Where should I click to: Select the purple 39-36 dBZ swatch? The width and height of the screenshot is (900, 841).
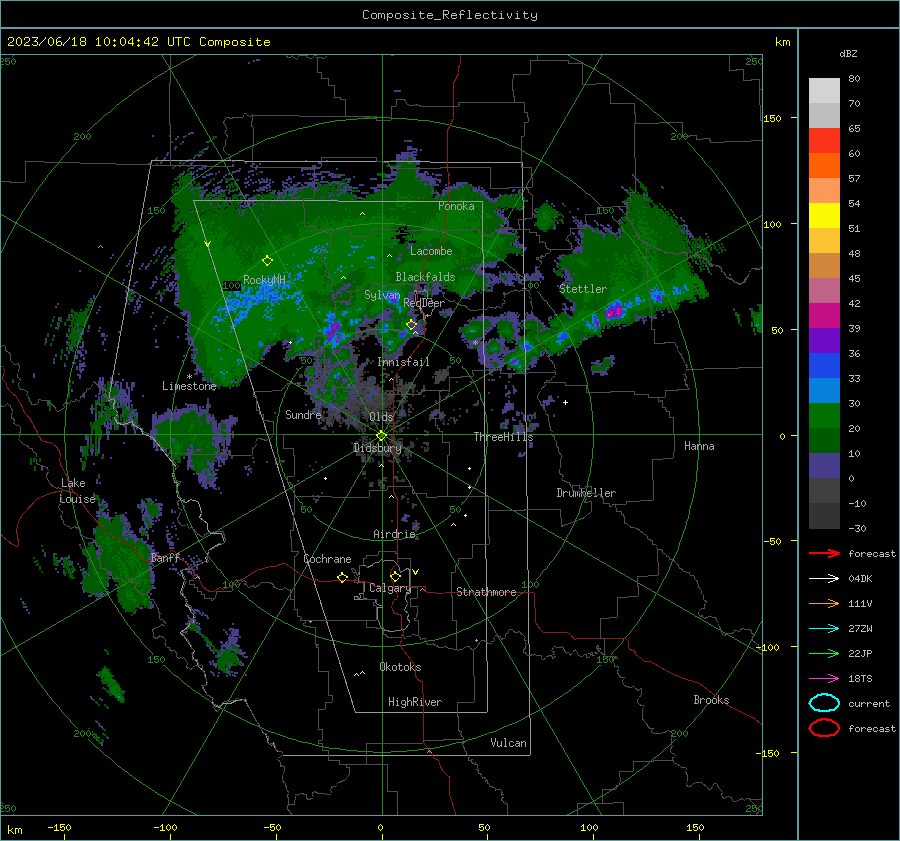click(824, 340)
